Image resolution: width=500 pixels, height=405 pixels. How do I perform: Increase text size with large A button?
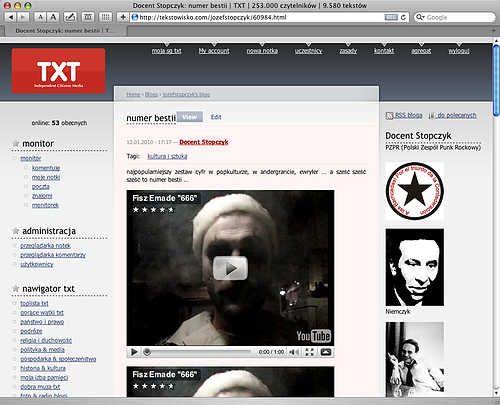[53, 17]
